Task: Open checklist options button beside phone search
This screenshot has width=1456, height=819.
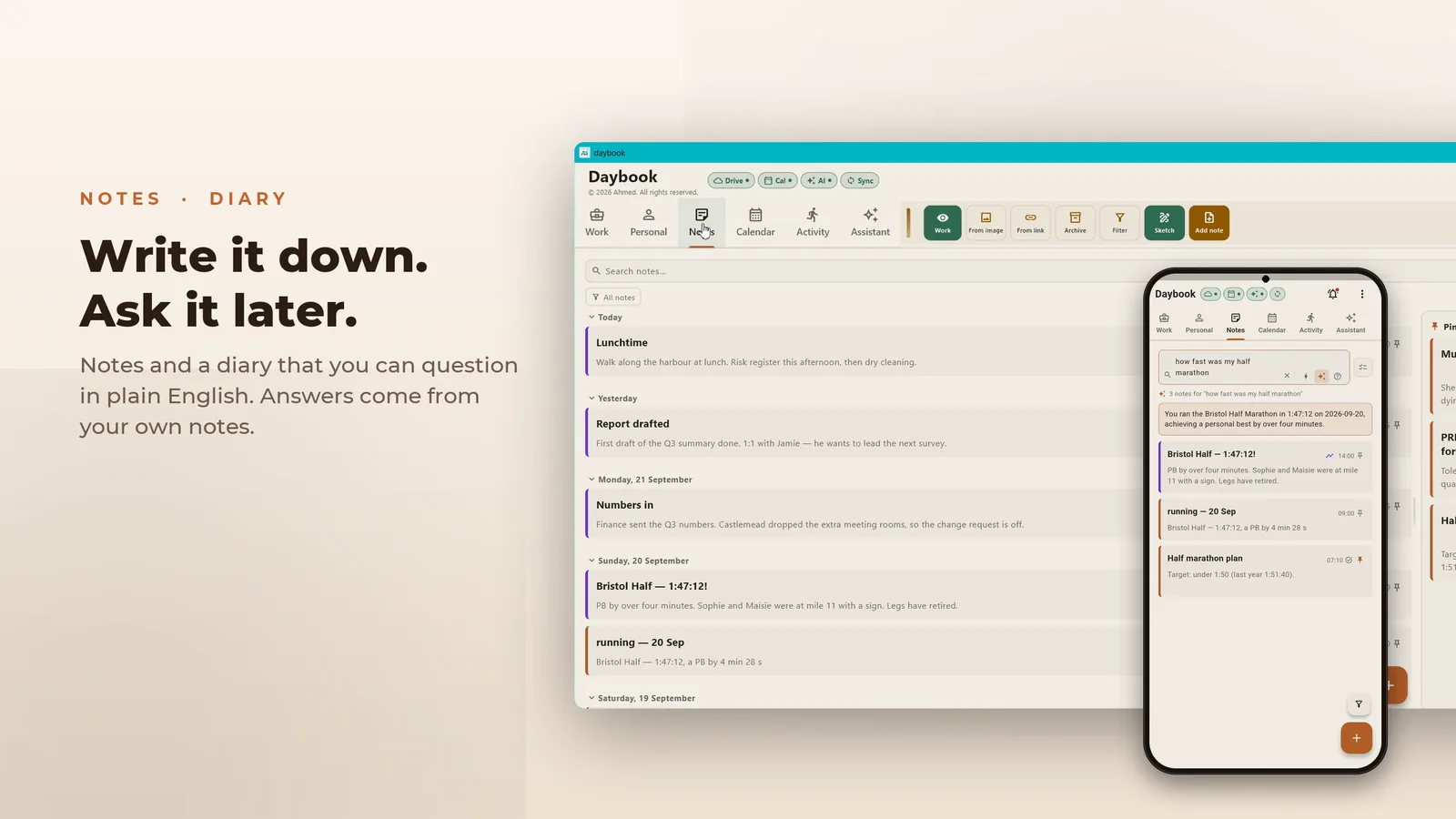Action: 1363,368
